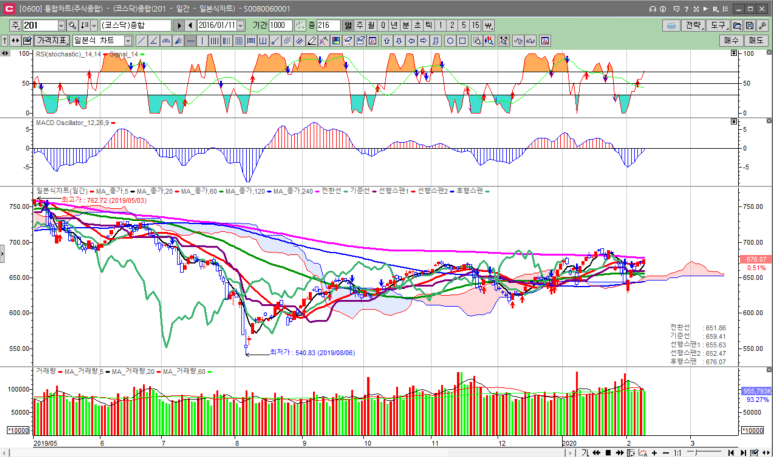773x457 pixels.
Task: Click the 기간 period input field 1000
Action: pos(281,25)
